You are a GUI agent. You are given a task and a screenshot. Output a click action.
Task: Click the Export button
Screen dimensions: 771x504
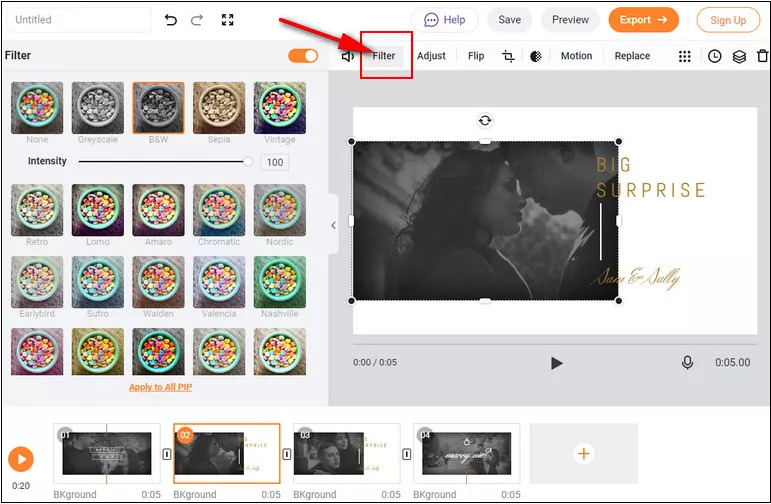tap(643, 20)
